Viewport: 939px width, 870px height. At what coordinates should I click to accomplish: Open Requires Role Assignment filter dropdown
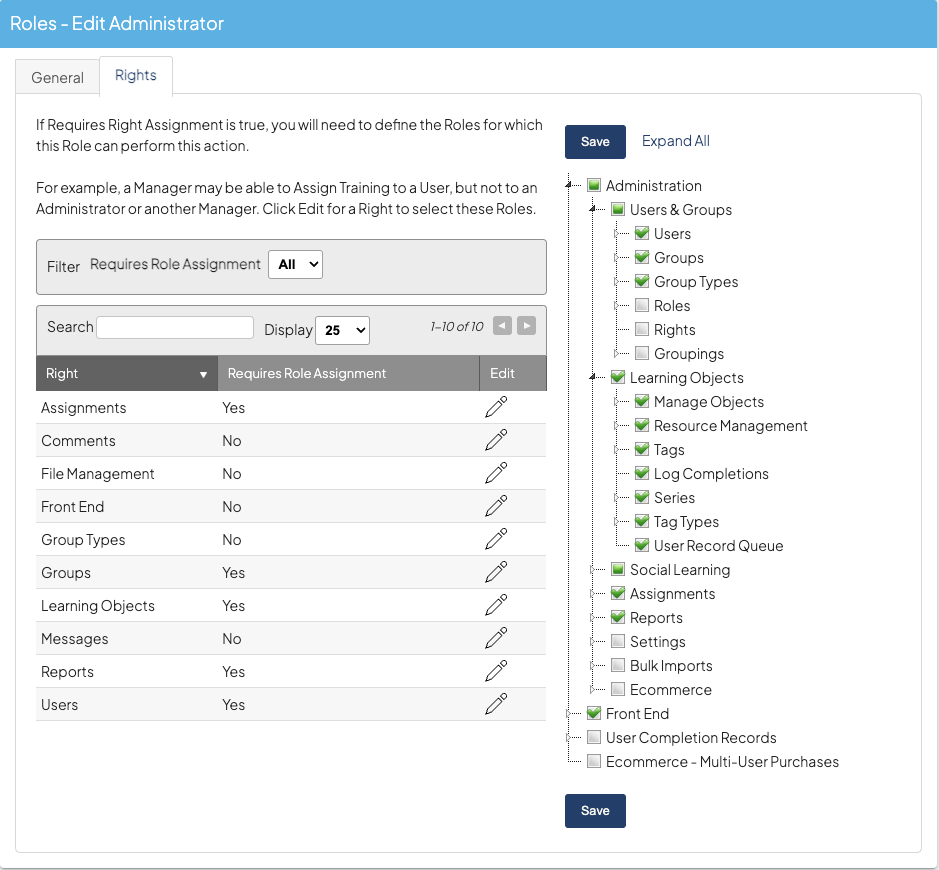click(x=295, y=265)
